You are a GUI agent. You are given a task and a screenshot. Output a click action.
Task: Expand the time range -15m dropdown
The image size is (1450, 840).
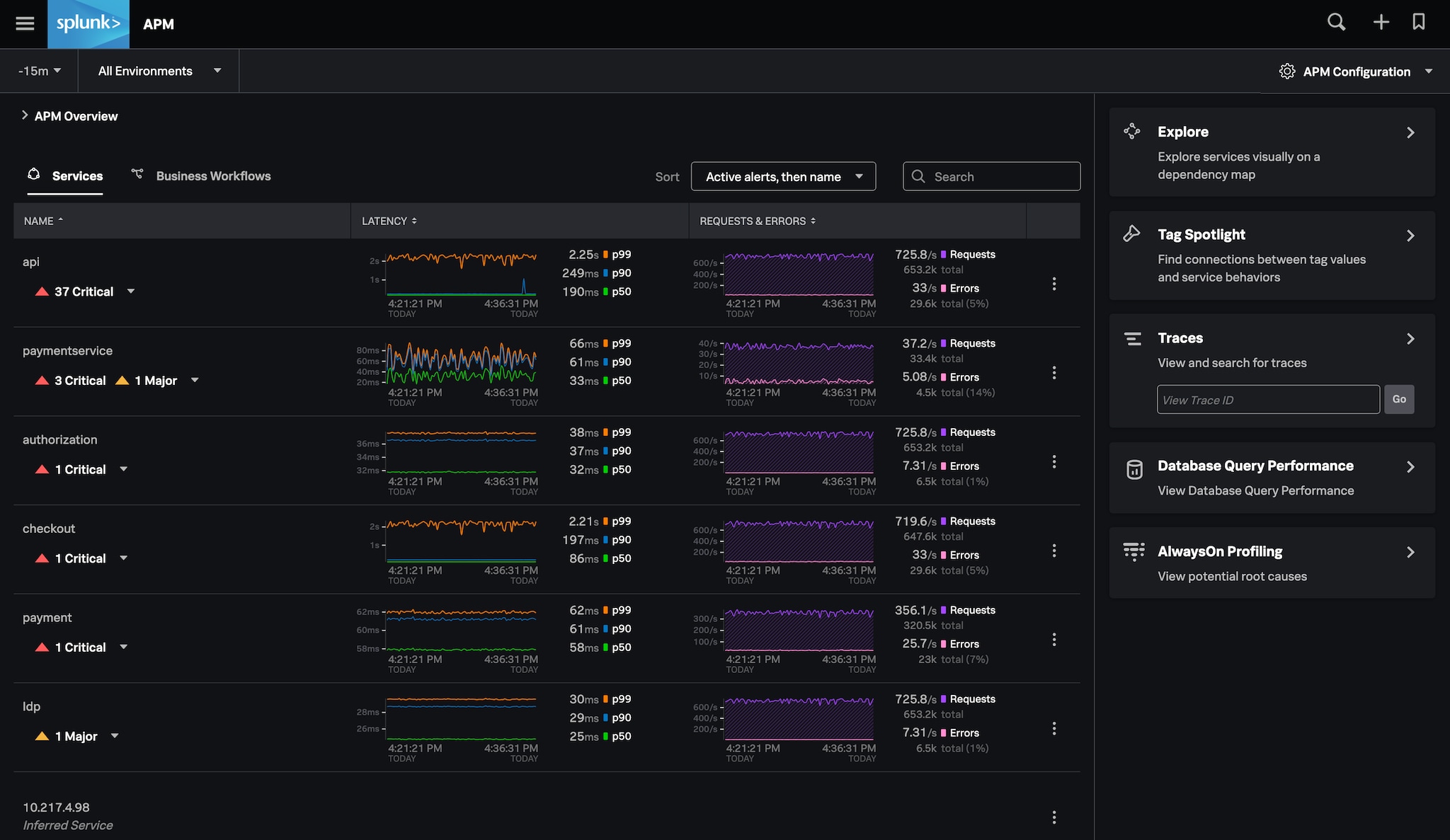pyautogui.click(x=38, y=70)
